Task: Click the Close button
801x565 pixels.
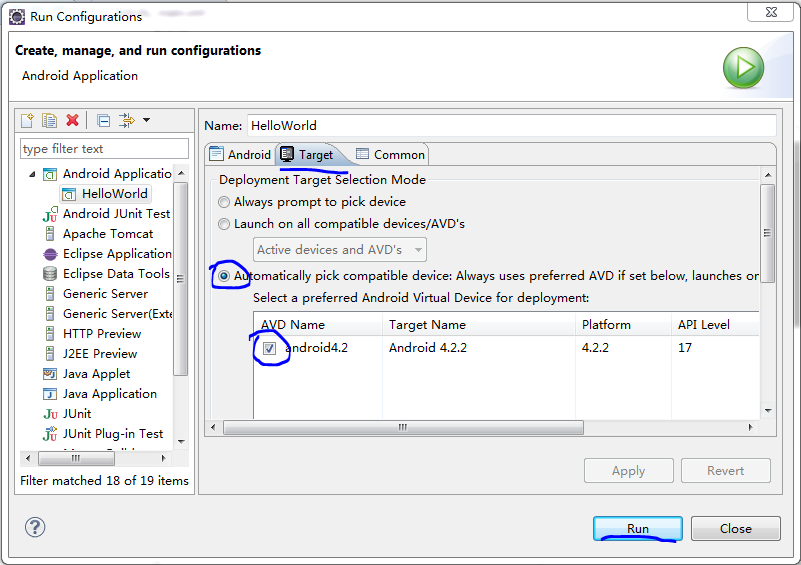Action: (x=735, y=529)
